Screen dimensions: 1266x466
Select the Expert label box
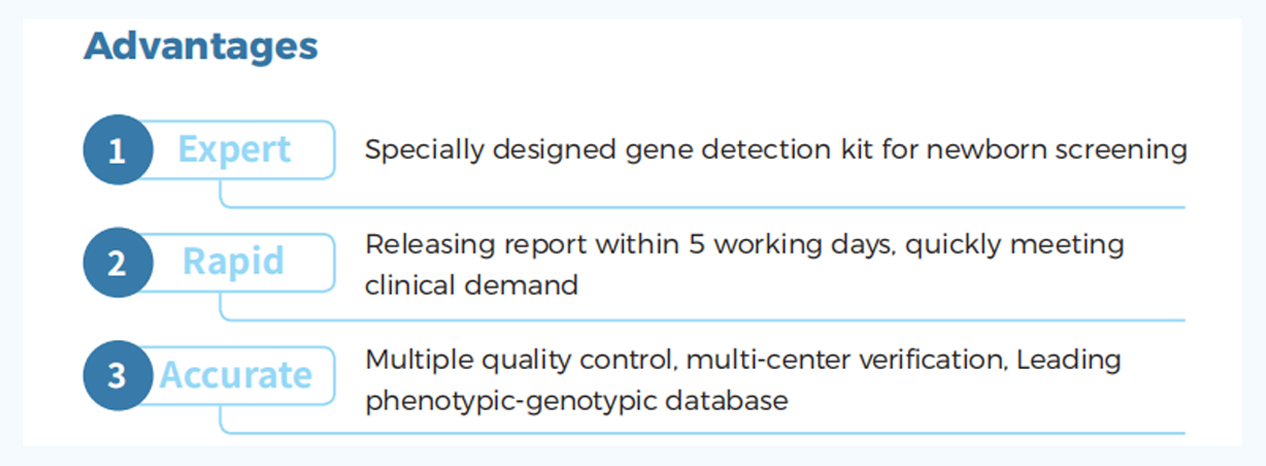pyautogui.click(x=235, y=150)
